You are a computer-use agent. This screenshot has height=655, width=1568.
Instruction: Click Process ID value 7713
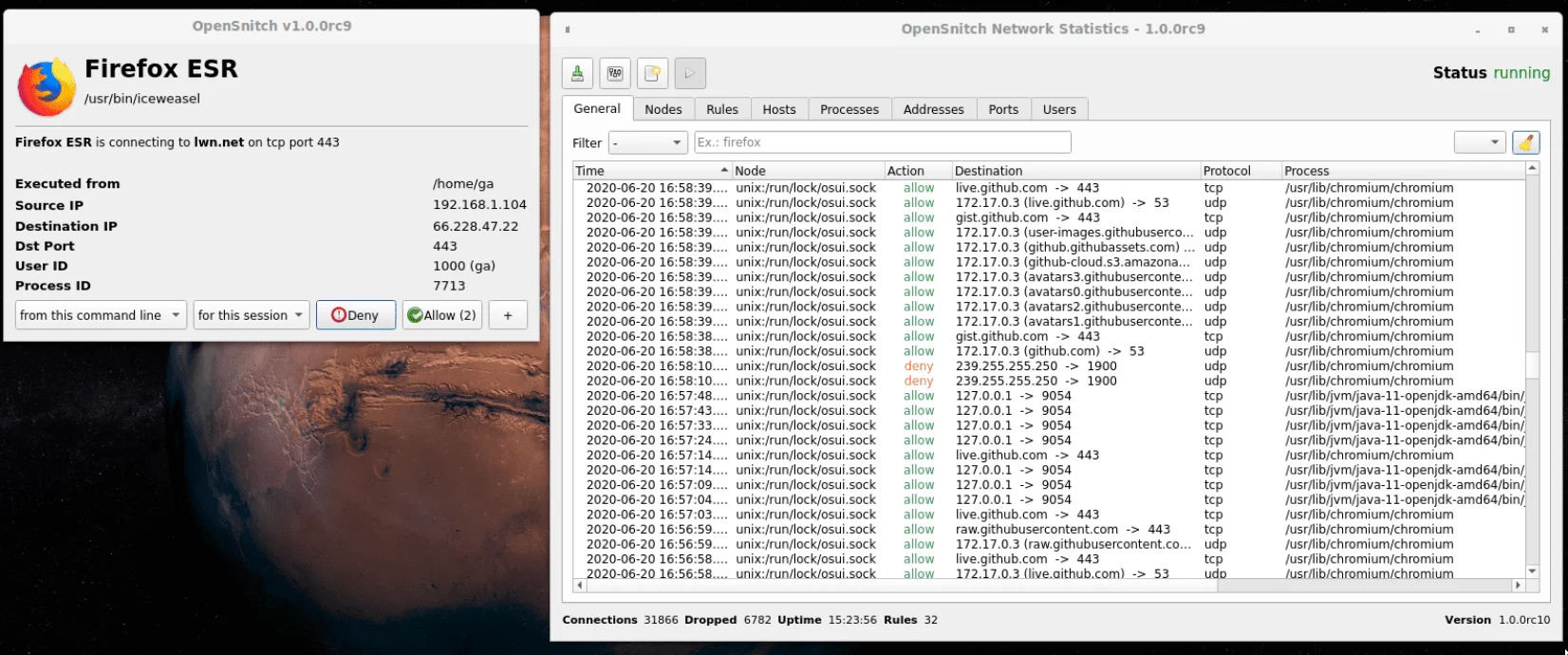coord(449,286)
